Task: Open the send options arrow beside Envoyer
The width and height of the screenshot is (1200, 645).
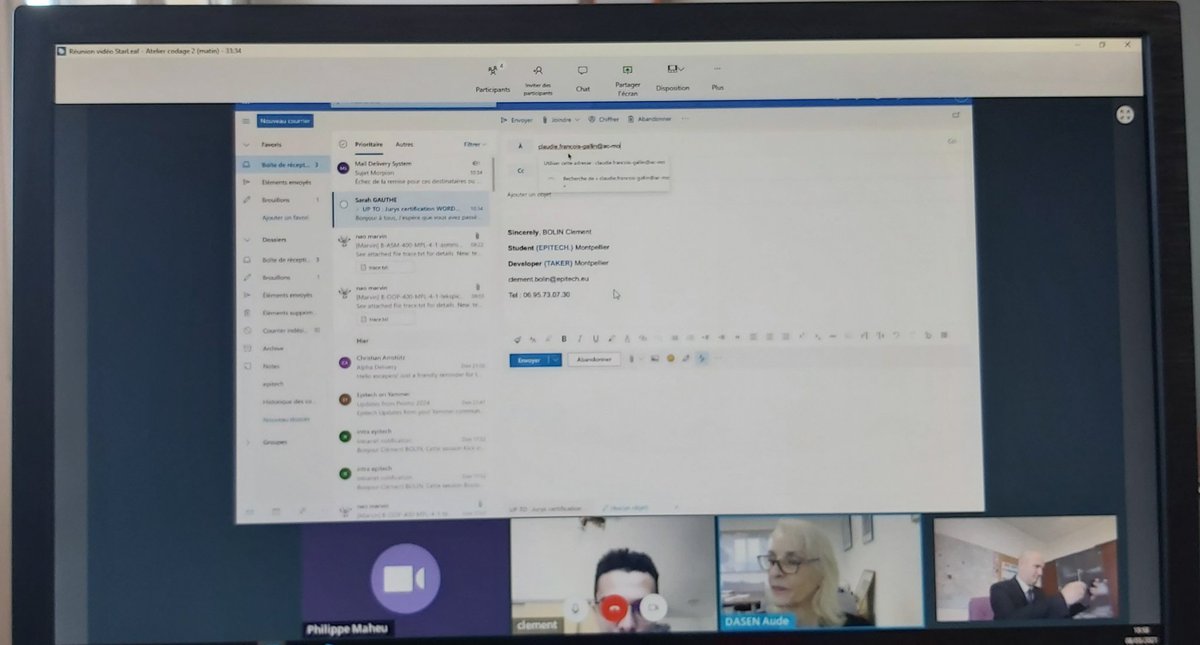Action: 556,359
